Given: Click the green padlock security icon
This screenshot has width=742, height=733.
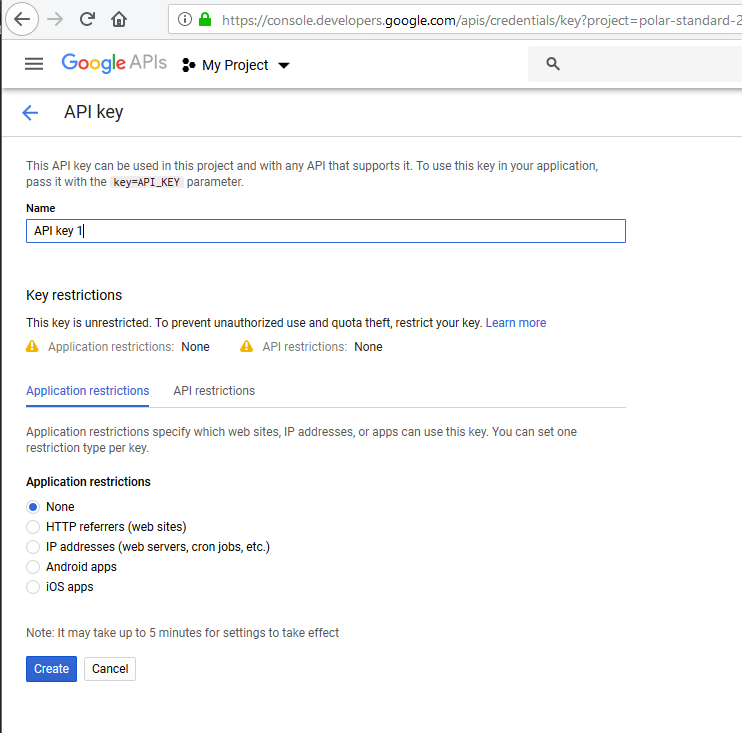Looking at the screenshot, I should click(205, 19).
